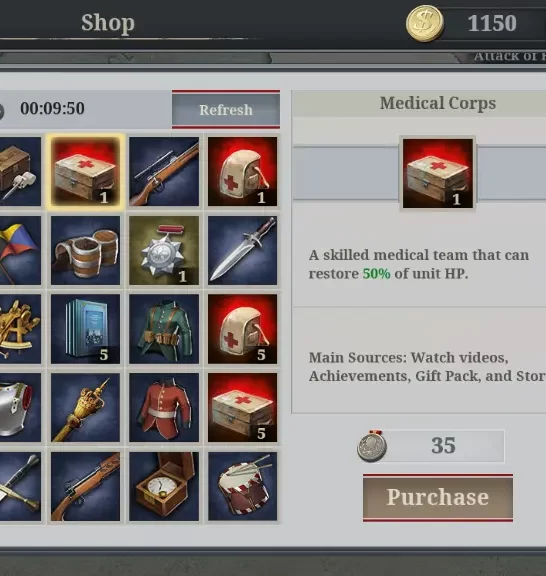Select the dagger item

(243, 250)
